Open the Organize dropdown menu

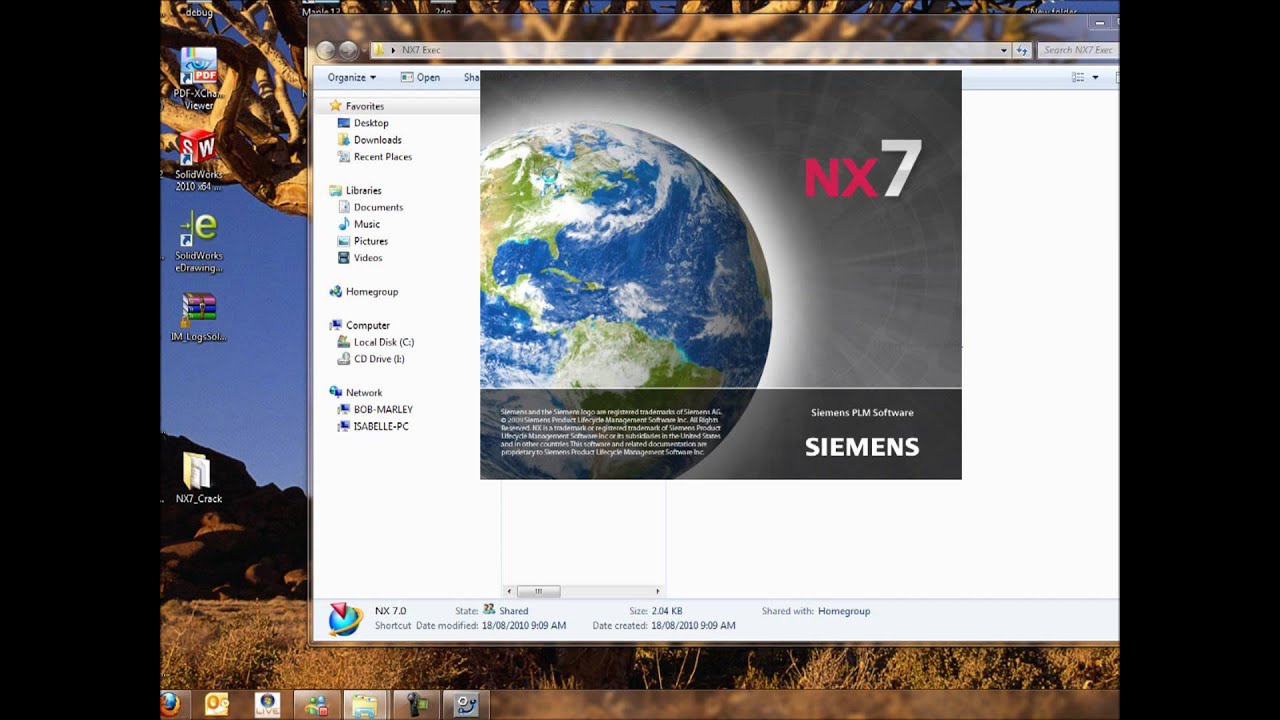352,77
